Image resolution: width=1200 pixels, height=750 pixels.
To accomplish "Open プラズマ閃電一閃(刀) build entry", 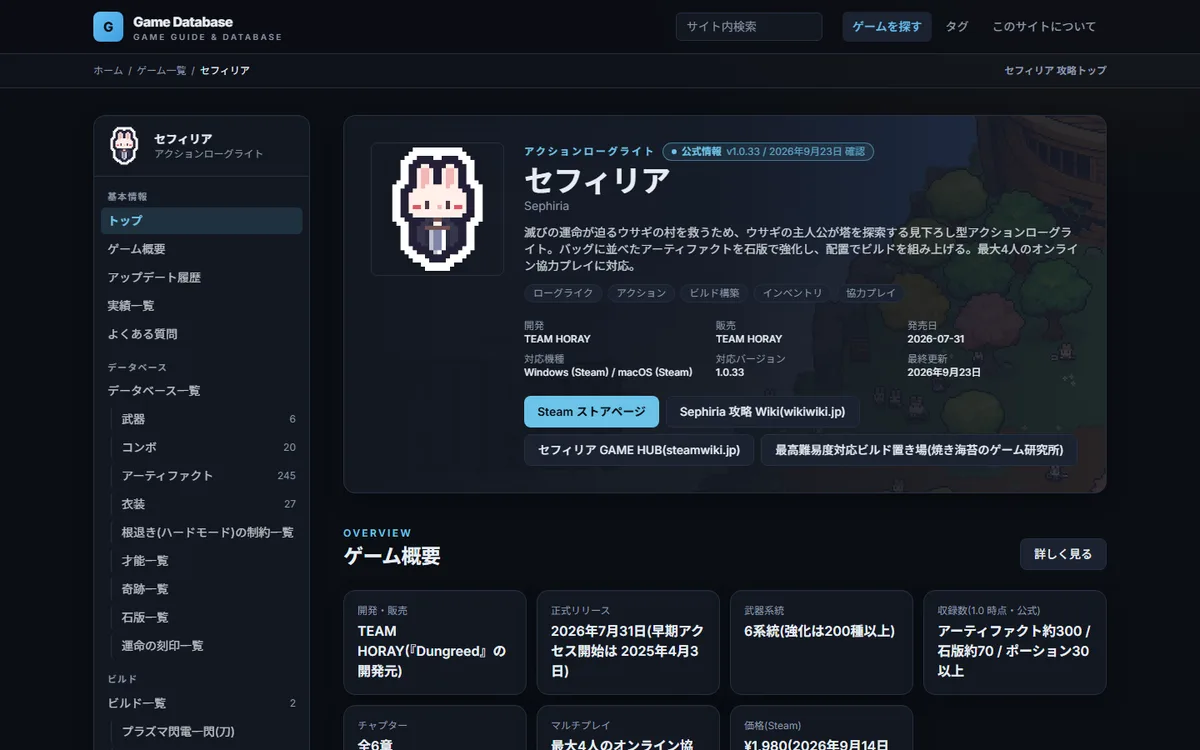I will (208, 731).
